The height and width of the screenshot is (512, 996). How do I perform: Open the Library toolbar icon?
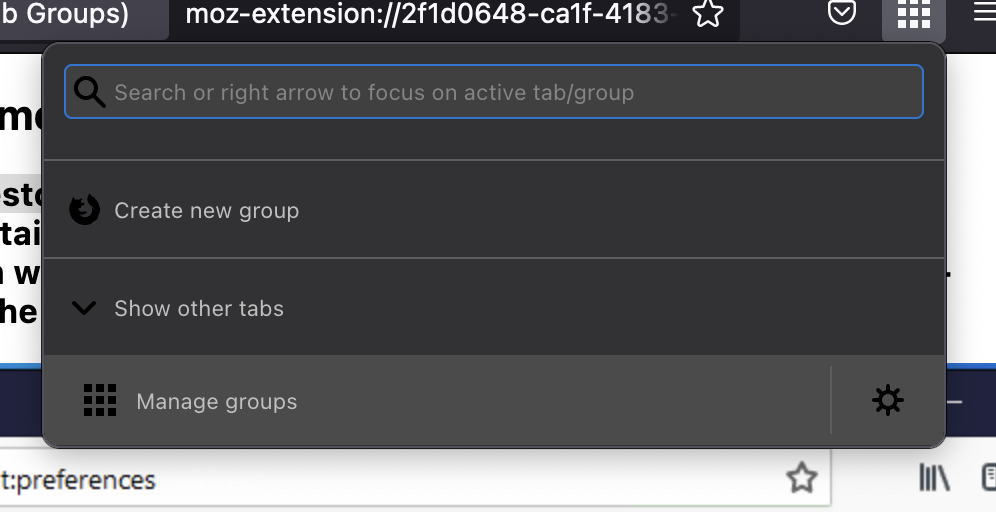point(934,478)
